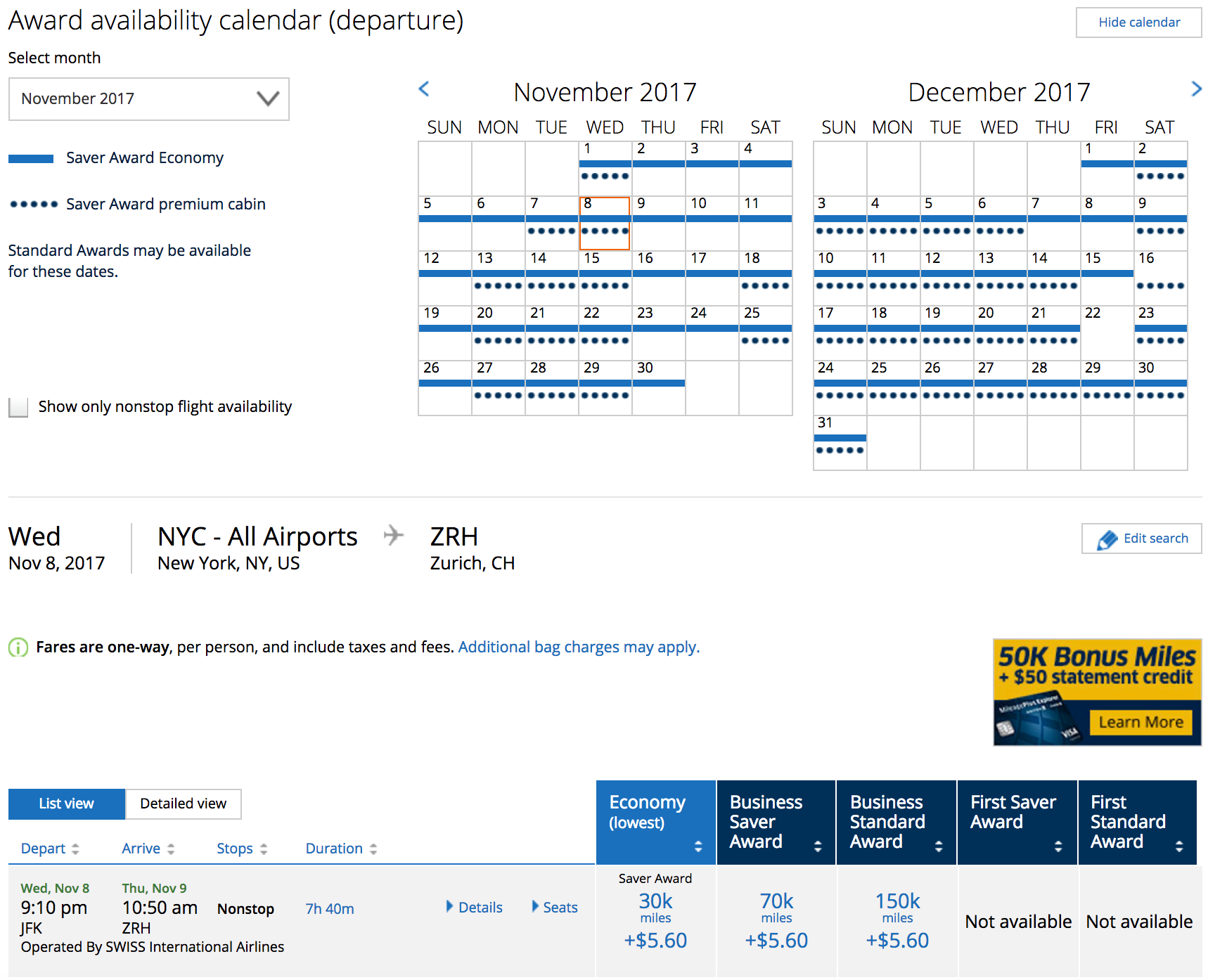The image size is (1208, 980).
Task: Click the 50K Bonus Miles card banner
Action: (x=1097, y=692)
